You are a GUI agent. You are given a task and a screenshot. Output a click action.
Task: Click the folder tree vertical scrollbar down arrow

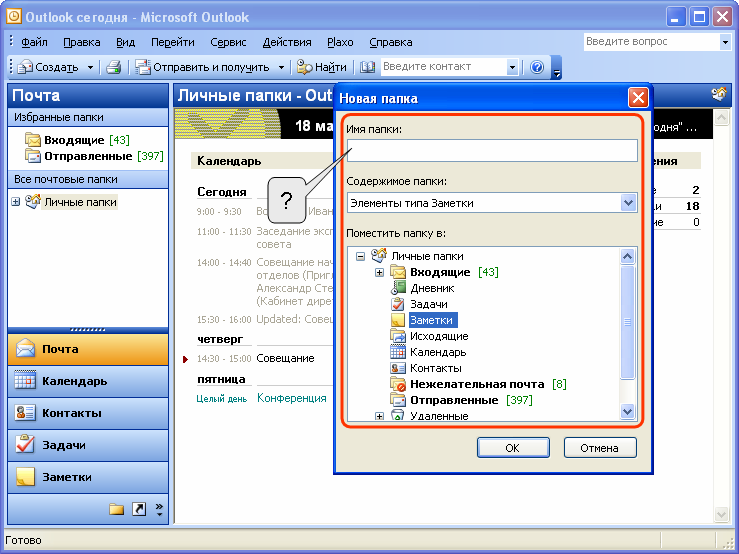[x=628, y=411]
